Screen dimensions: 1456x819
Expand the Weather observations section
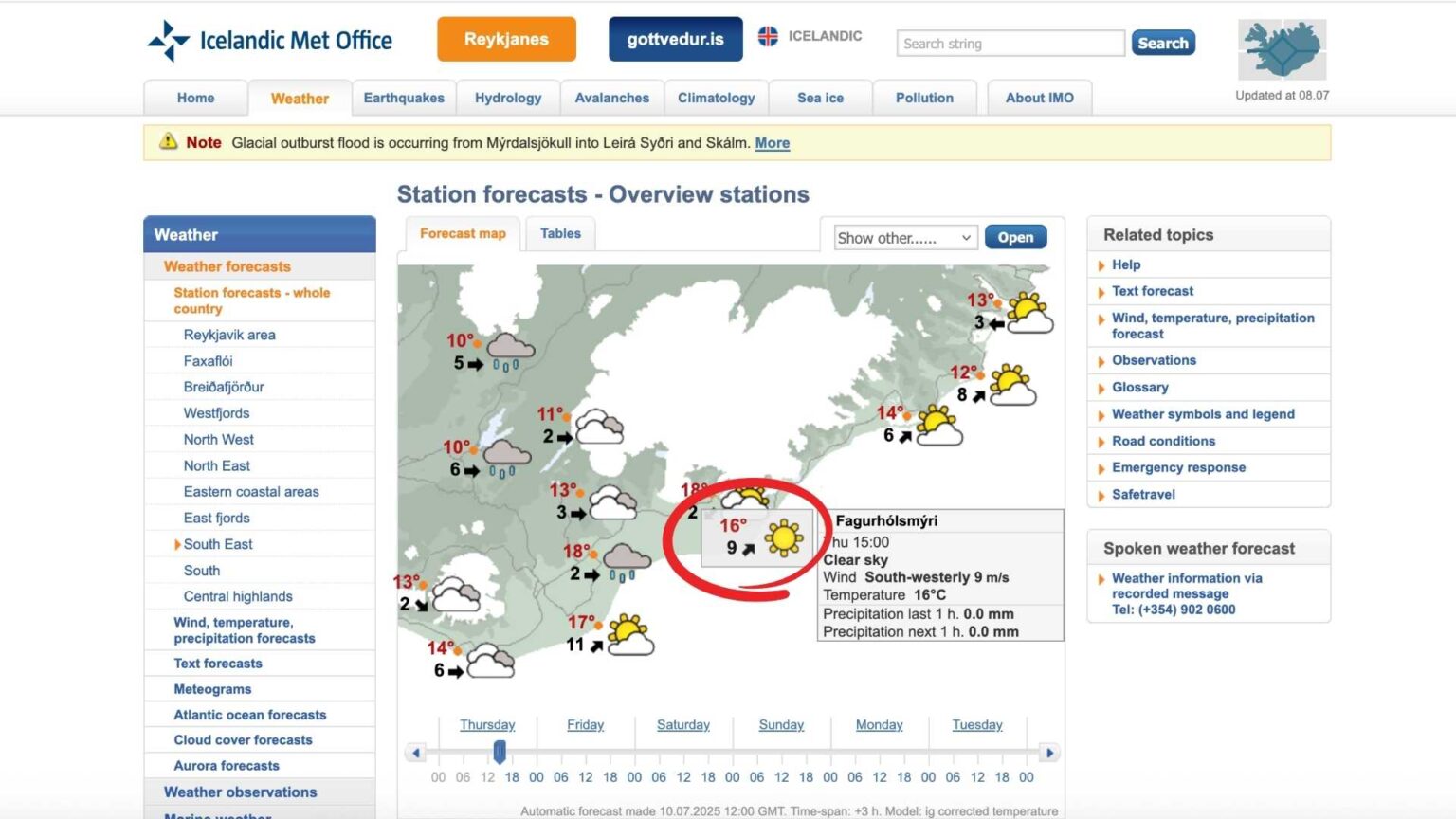(x=241, y=792)
